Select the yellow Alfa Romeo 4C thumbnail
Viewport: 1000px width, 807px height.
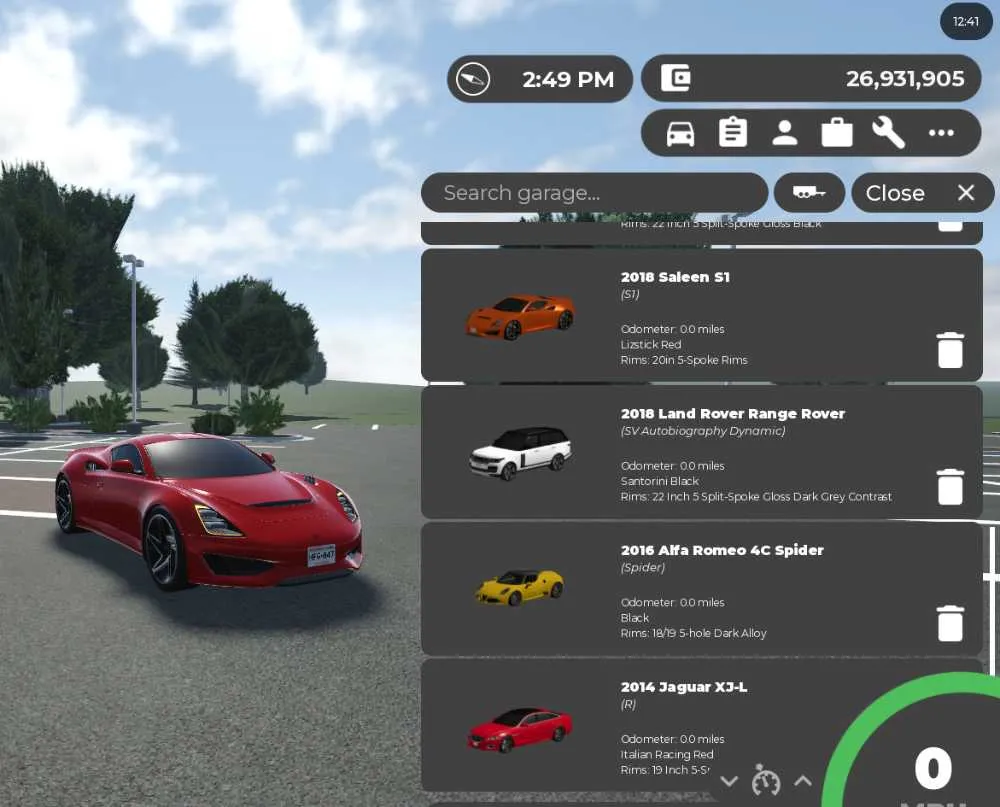(x=519, y=587)
